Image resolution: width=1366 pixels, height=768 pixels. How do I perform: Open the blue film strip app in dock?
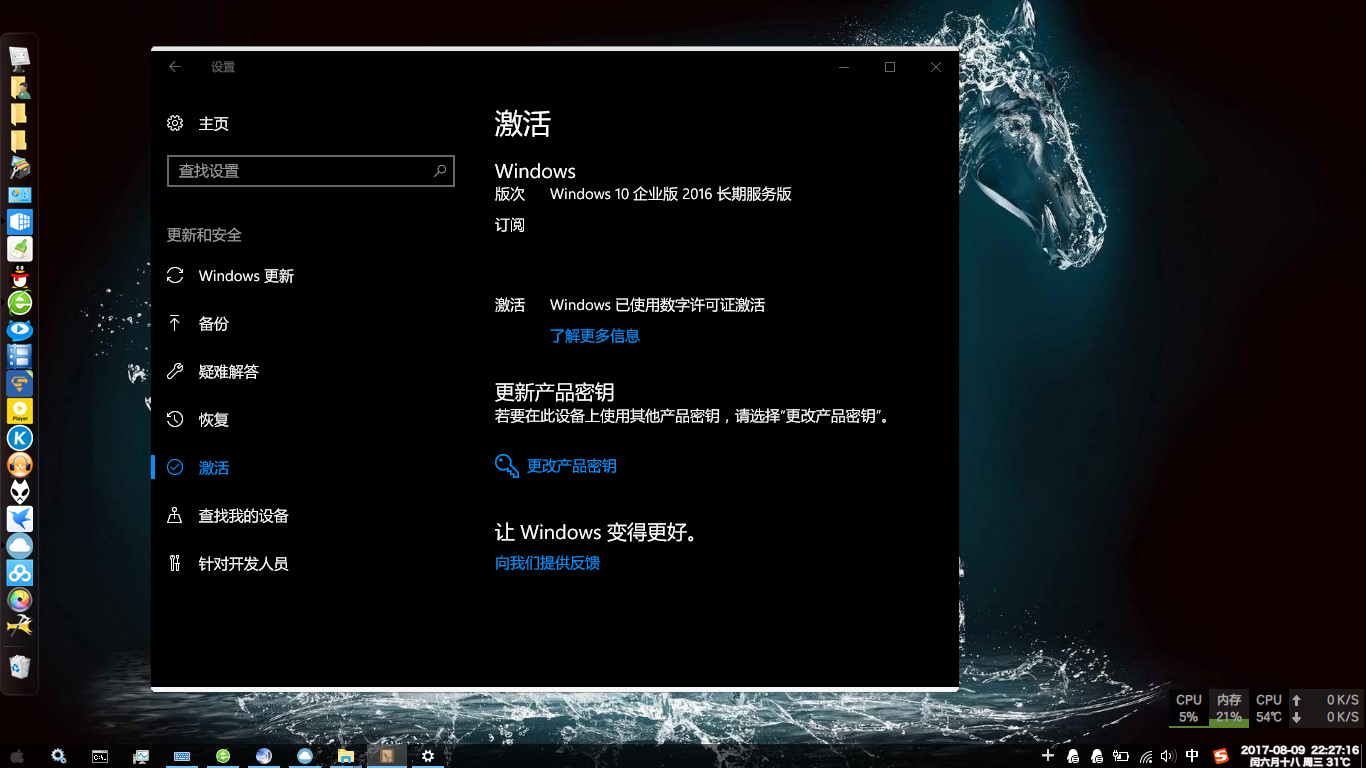pyautogui.click(x=20, y=357)
